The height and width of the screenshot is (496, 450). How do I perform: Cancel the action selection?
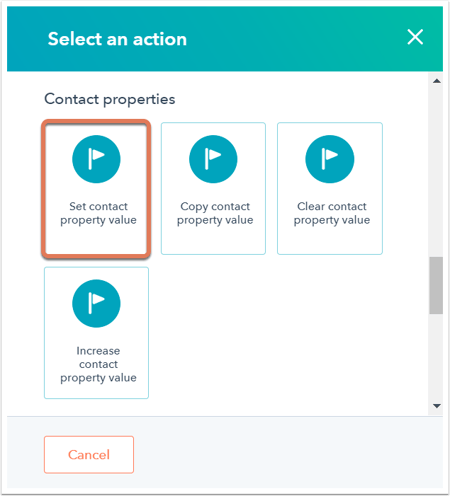click(89, 455)
